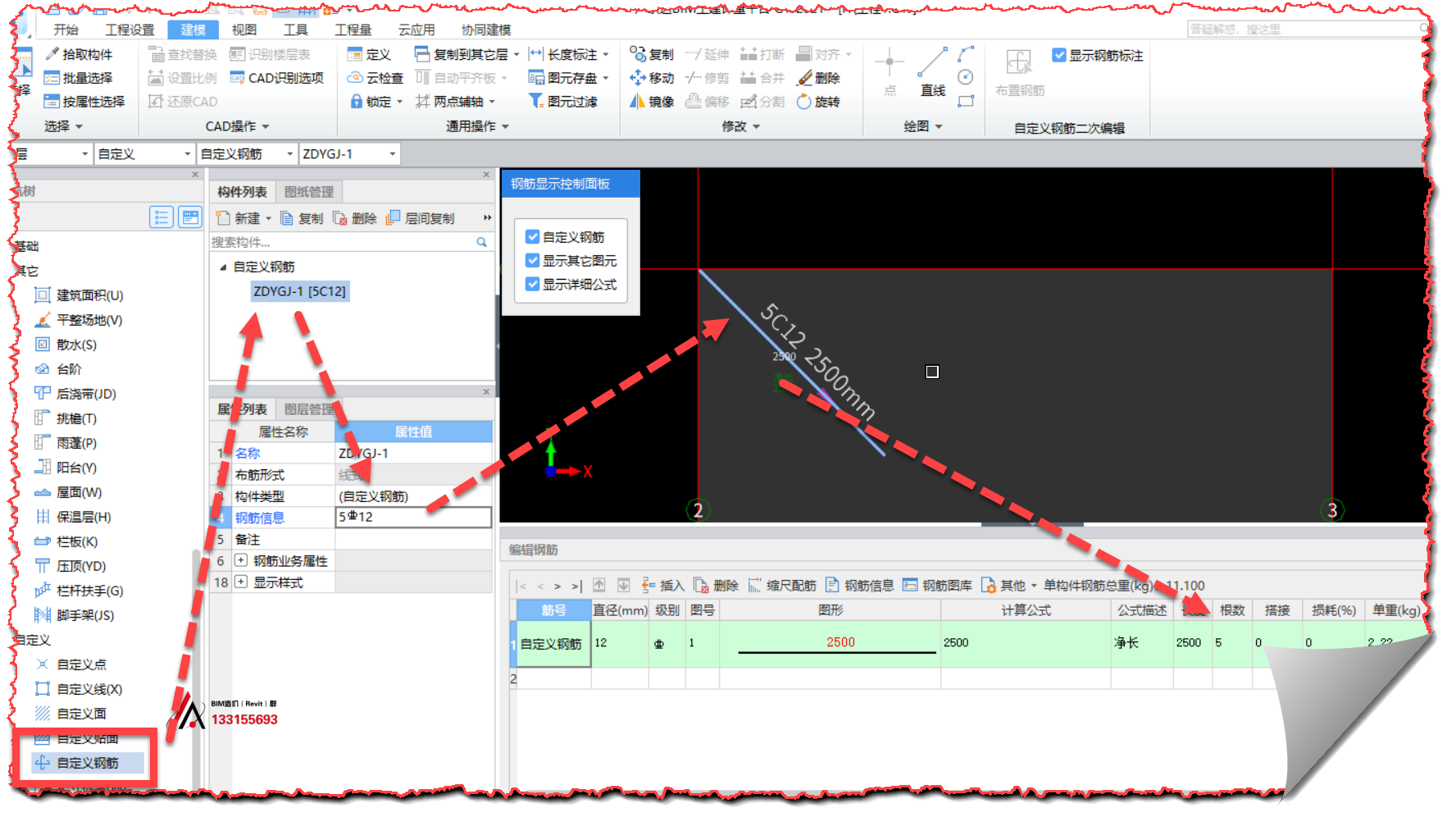Expand the 通用操作 group dropdown
The height and width of the screenshot is (826, 1456).
(478, 126)
